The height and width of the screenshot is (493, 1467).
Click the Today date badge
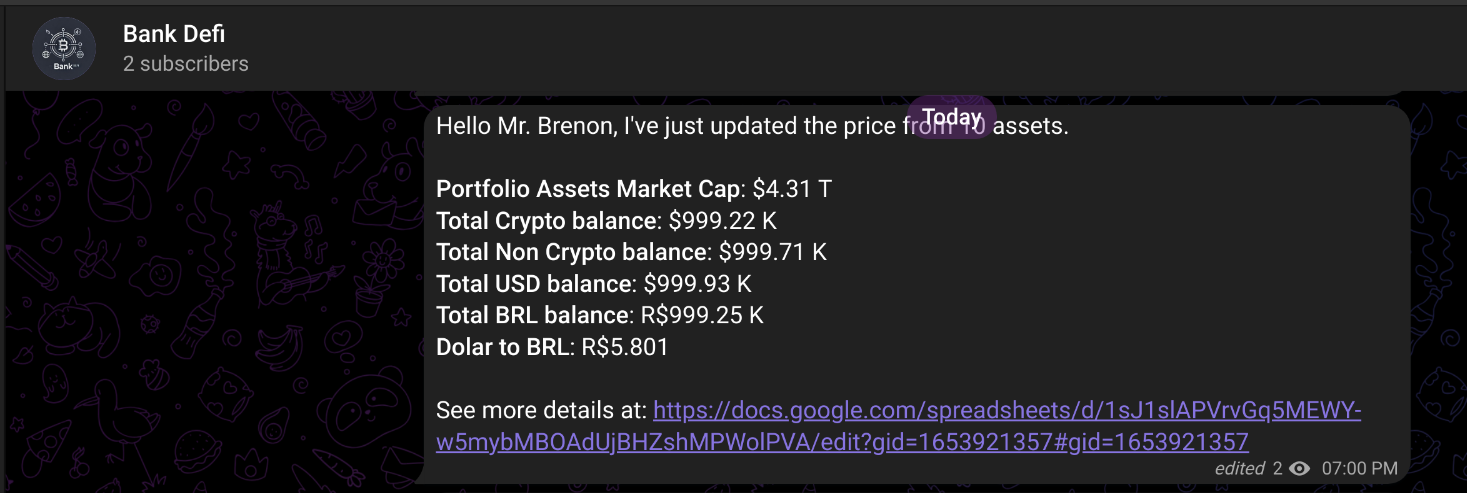click(952, 117)
